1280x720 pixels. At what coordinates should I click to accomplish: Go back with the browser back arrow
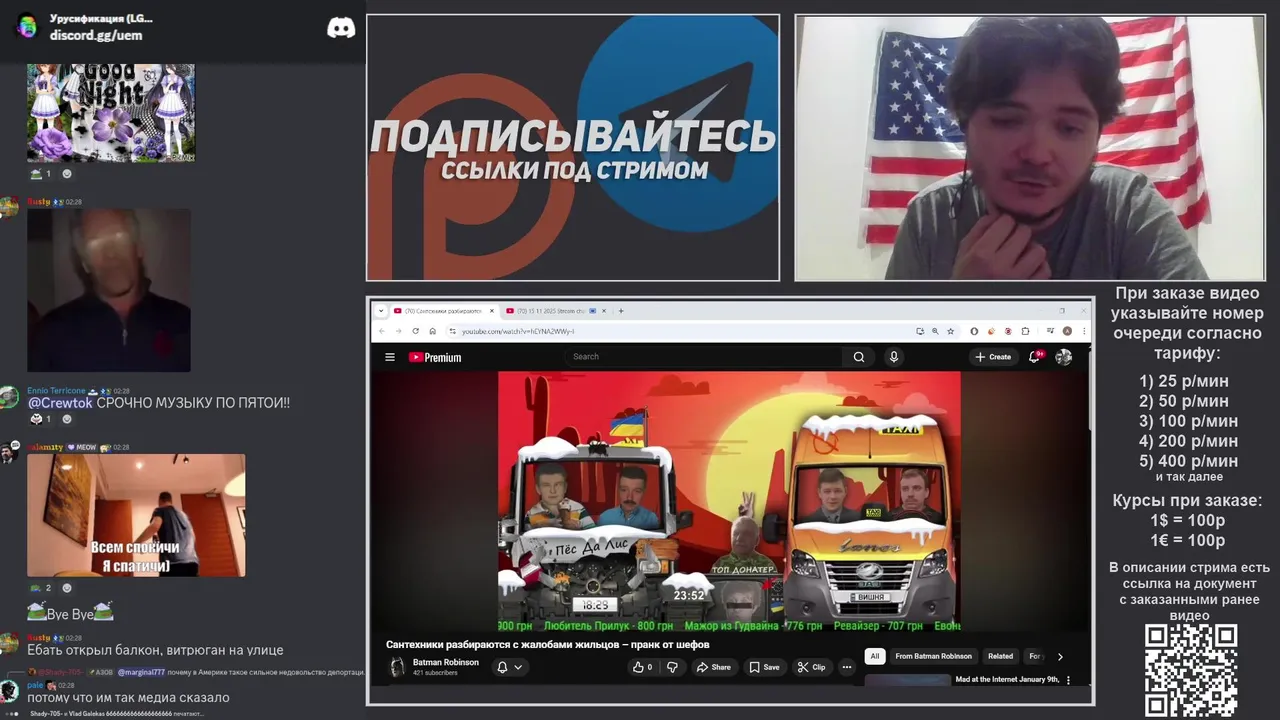381,331
